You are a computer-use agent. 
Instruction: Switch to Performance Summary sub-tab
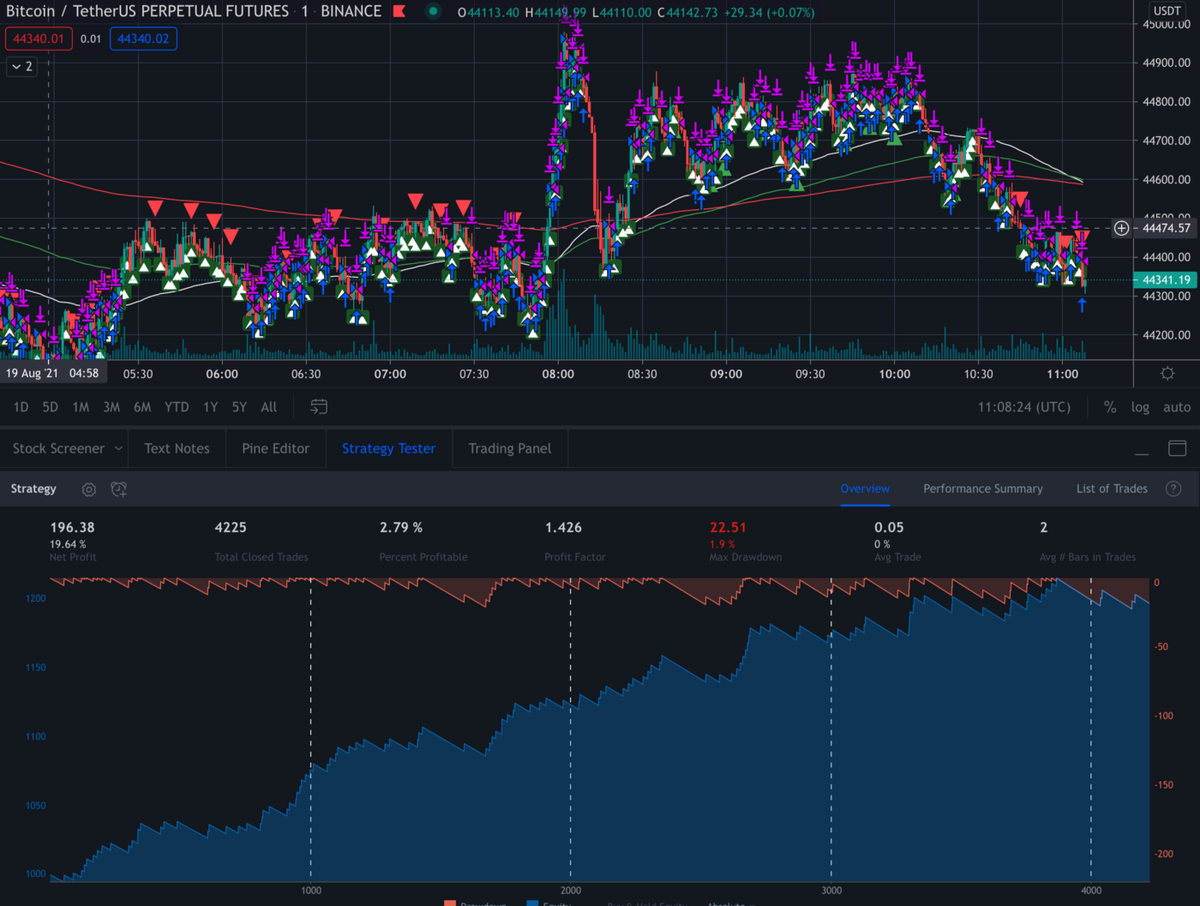(983, 489)
